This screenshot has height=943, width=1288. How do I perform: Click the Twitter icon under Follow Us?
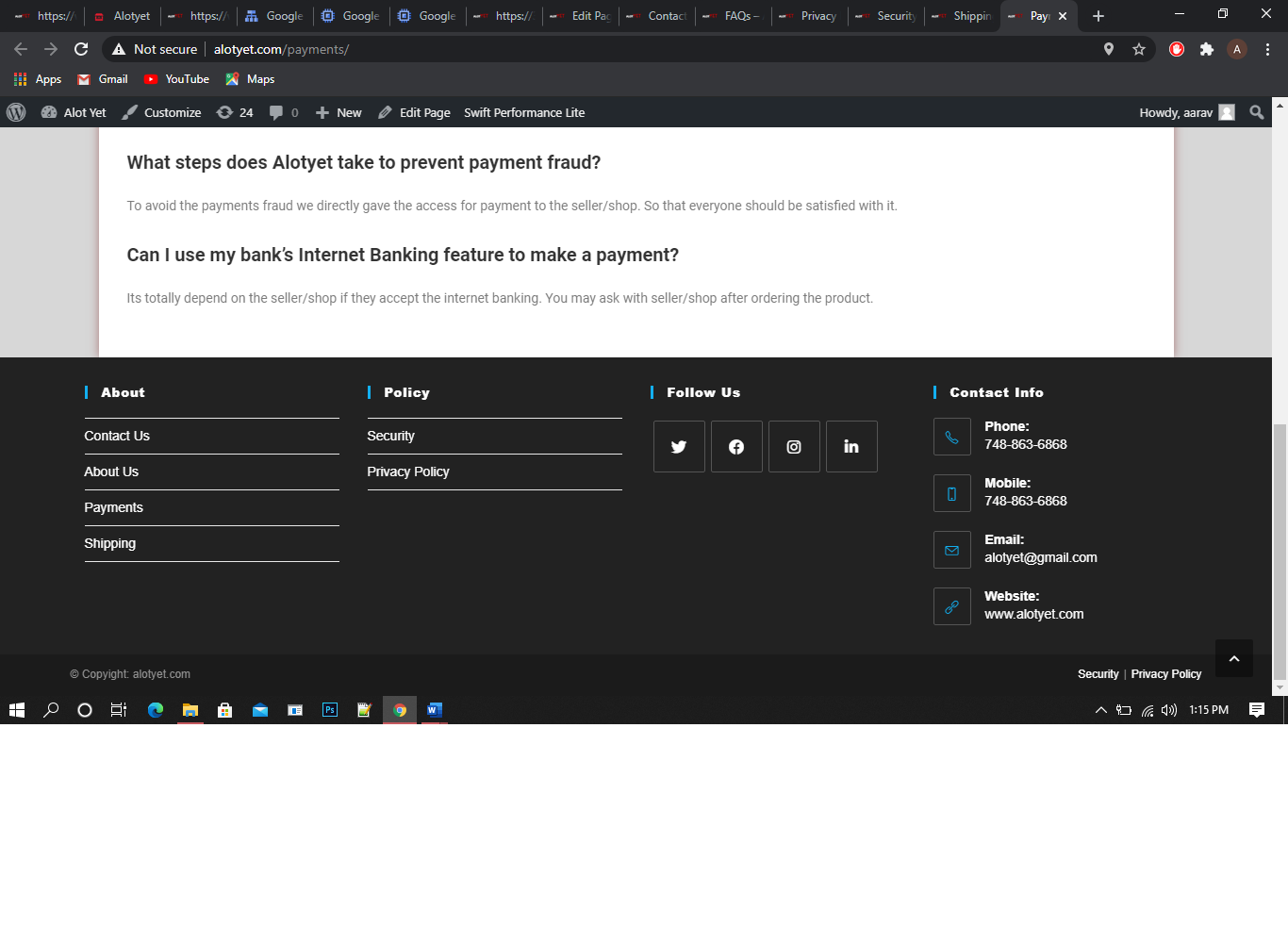[x=679, y=447]
